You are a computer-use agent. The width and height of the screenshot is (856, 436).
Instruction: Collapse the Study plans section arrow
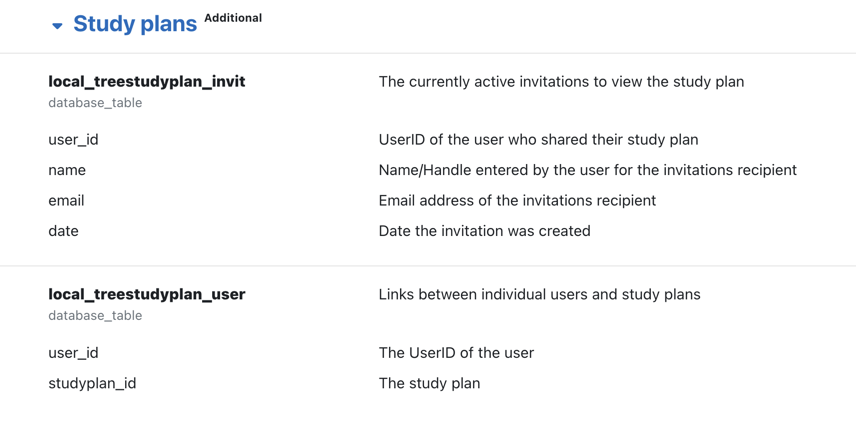coord(57,26)
